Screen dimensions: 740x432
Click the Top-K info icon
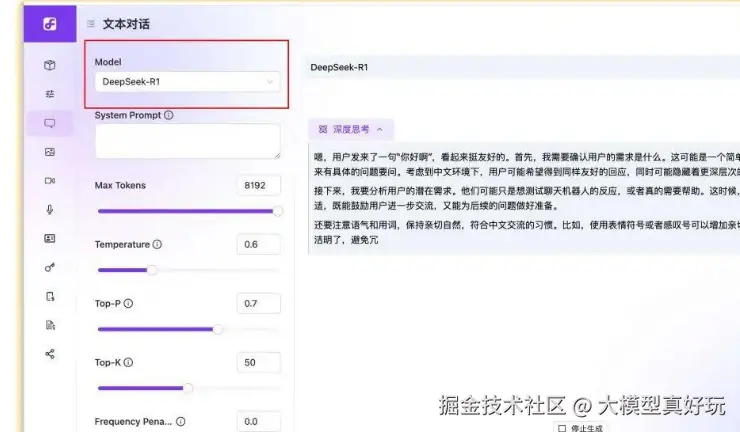coord(128,362)
